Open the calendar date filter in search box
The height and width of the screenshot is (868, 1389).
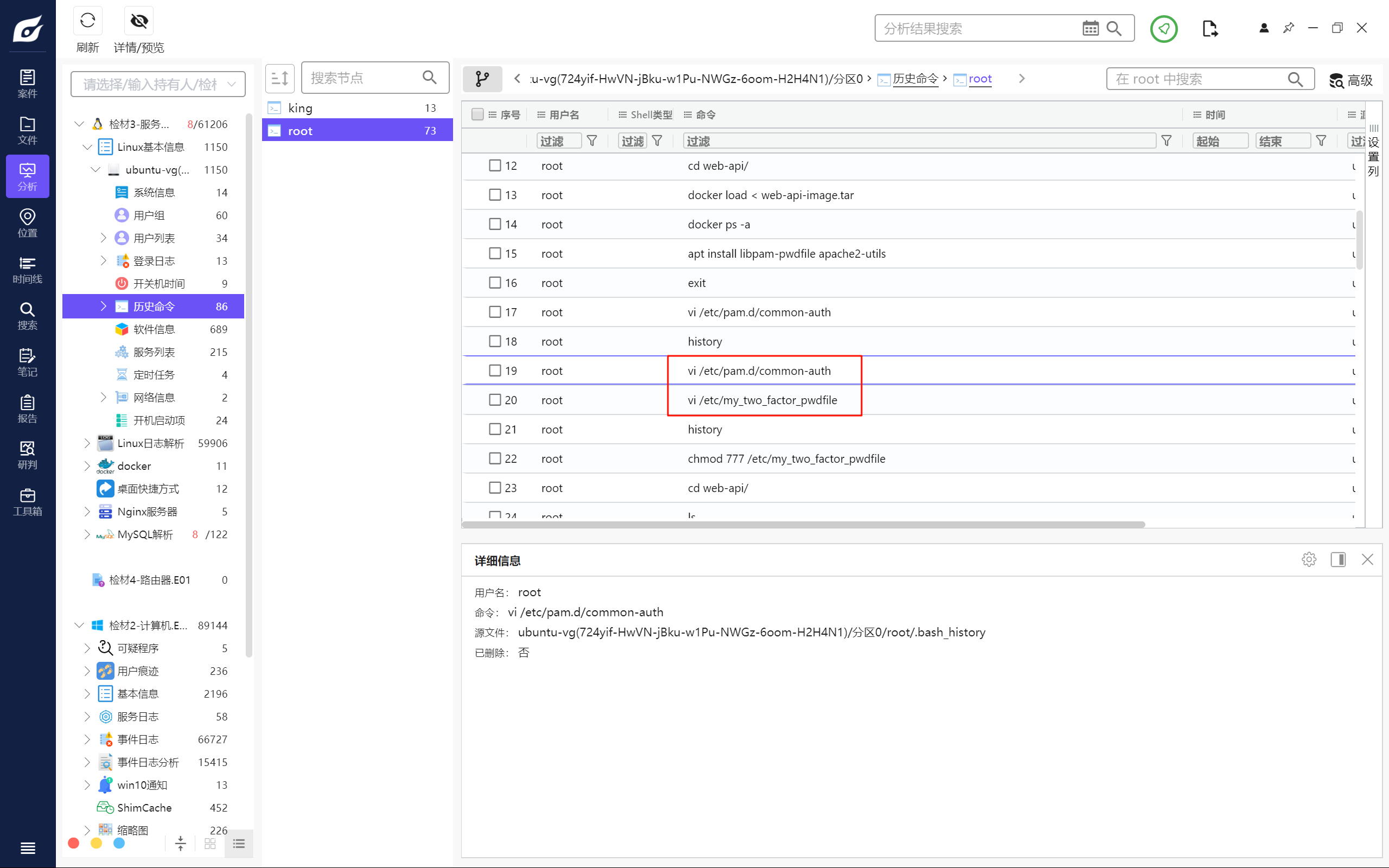point(1090,29)
